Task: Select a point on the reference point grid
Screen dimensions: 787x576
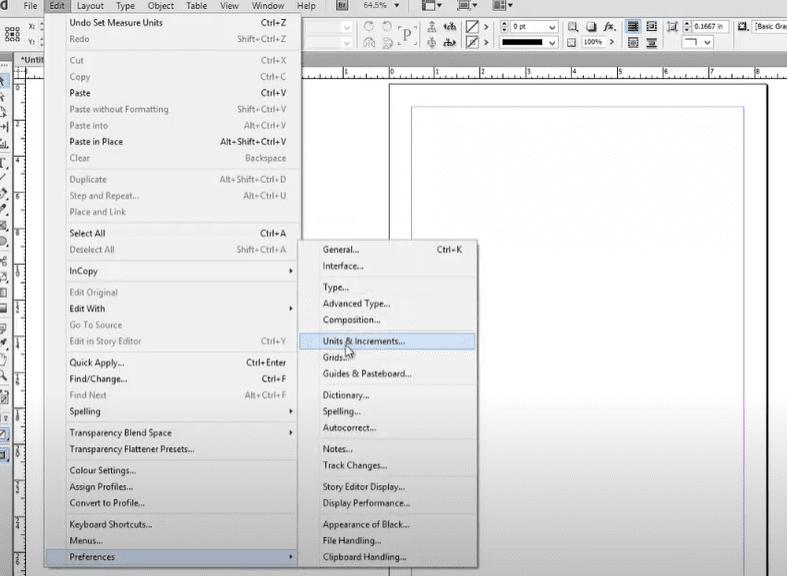Action: click(12, 34)
